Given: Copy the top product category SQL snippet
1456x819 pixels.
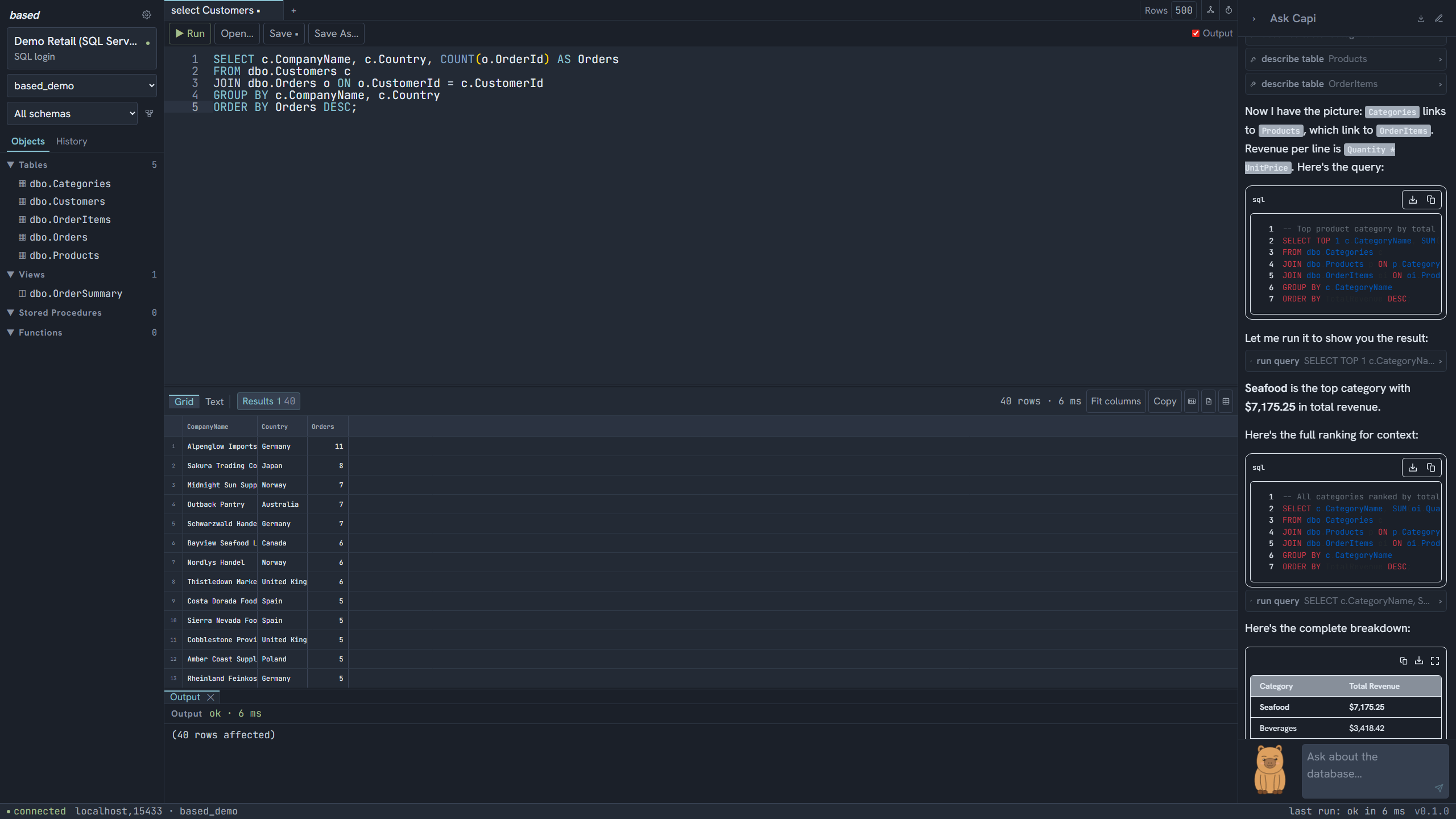Looking at the screenshot, I should 1431,200.
